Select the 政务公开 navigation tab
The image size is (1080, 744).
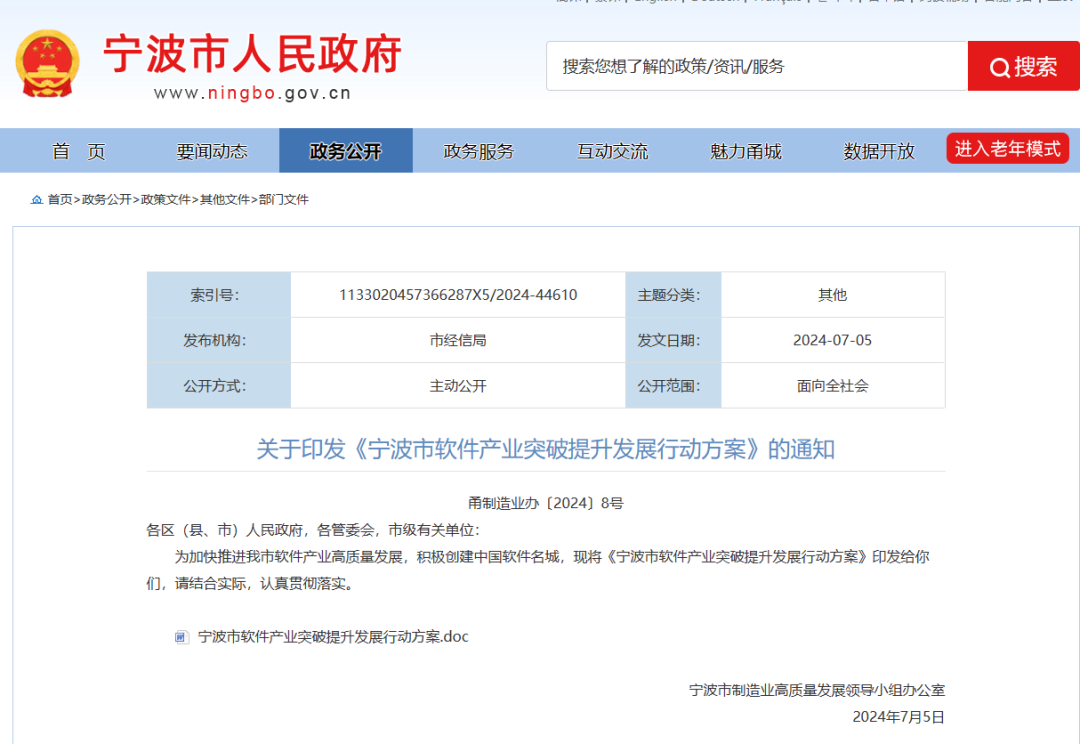pos(345,151)
